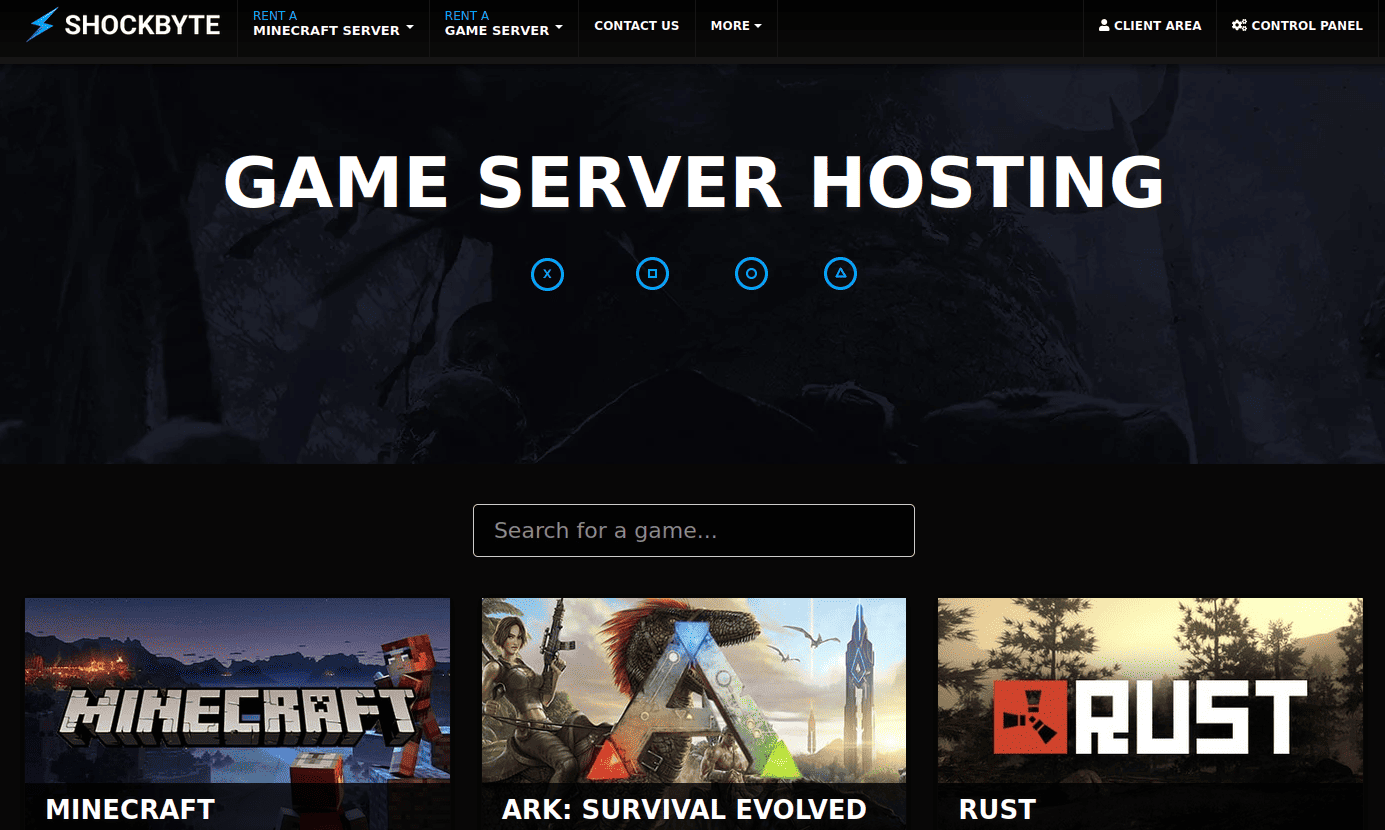Image resolution: width=1385 pixels, height=830 pixels.
Task: Click the Shockbyte lightning bolt logo
Action: [42, 25]
